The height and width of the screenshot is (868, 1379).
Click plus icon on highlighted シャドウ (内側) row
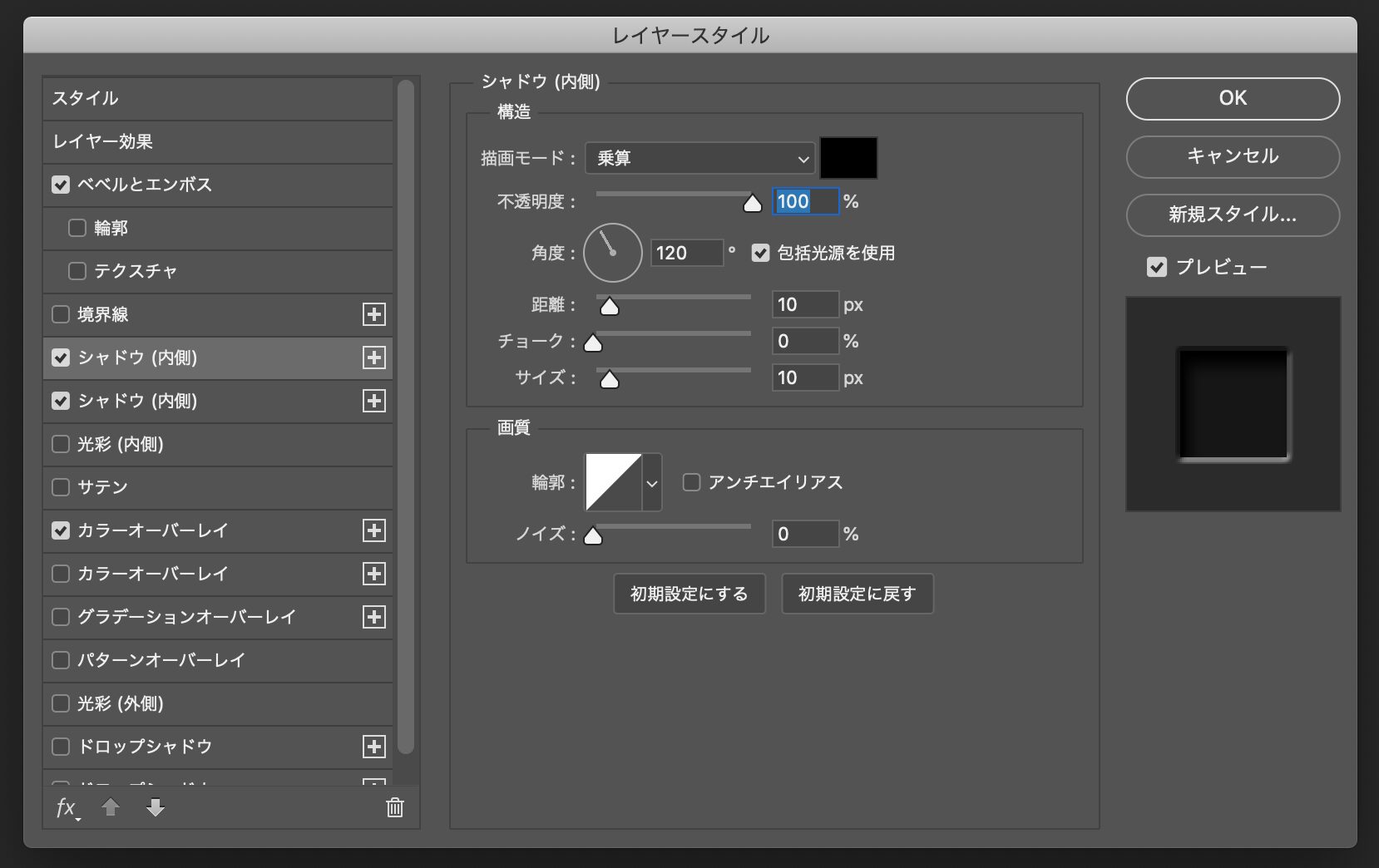point(374,358)
